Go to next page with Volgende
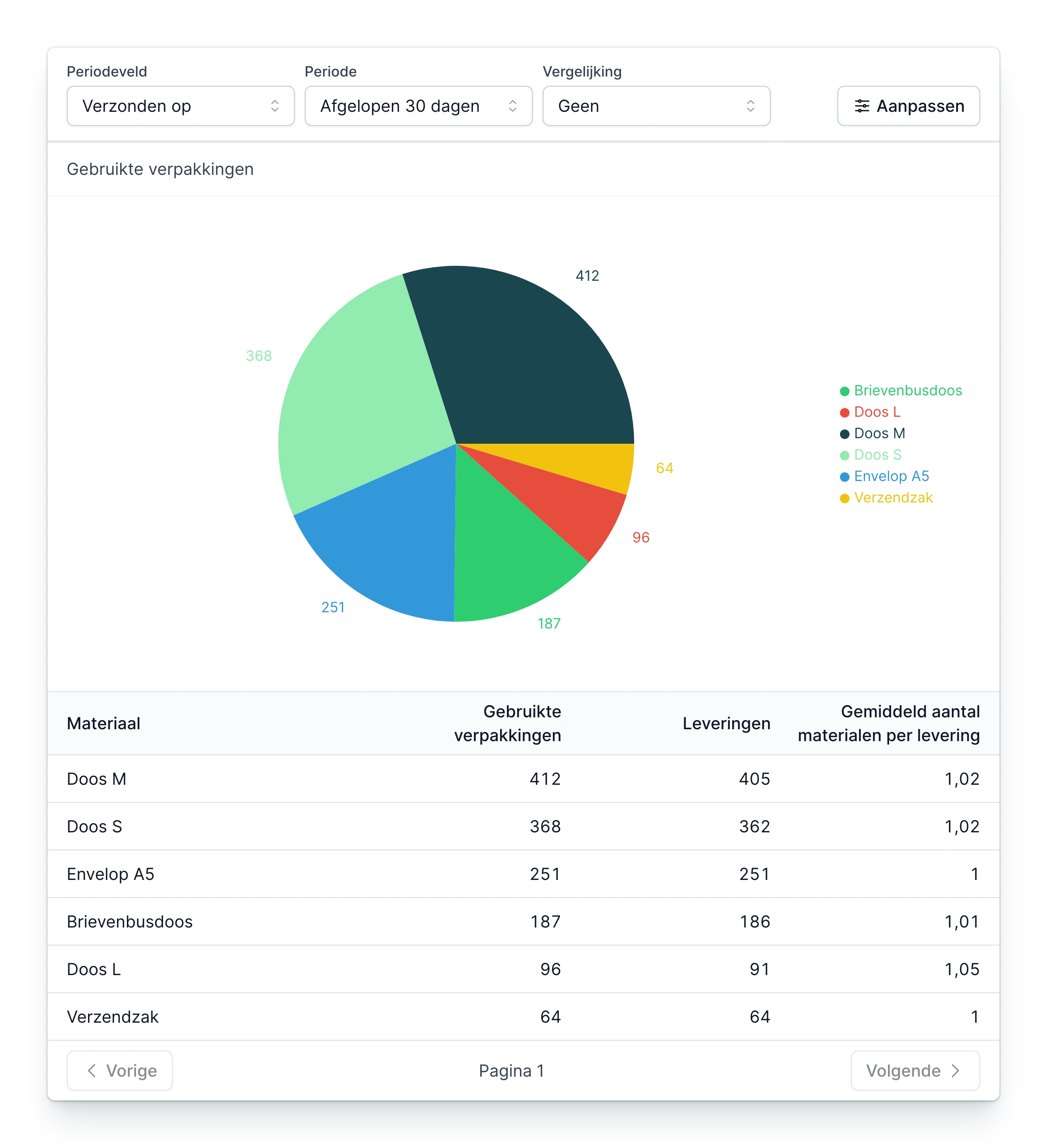The width and height of the screenshot is (1047, 1148). (x=915, y=1071)
